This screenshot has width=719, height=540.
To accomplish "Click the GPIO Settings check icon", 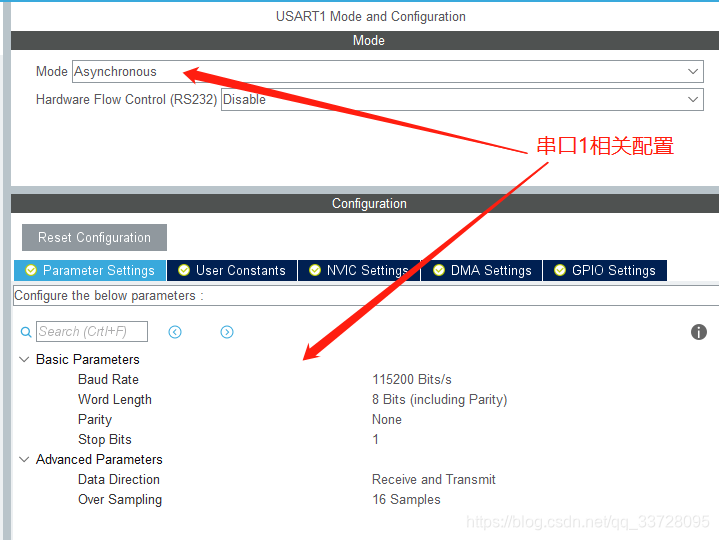I will click(560, 270).
